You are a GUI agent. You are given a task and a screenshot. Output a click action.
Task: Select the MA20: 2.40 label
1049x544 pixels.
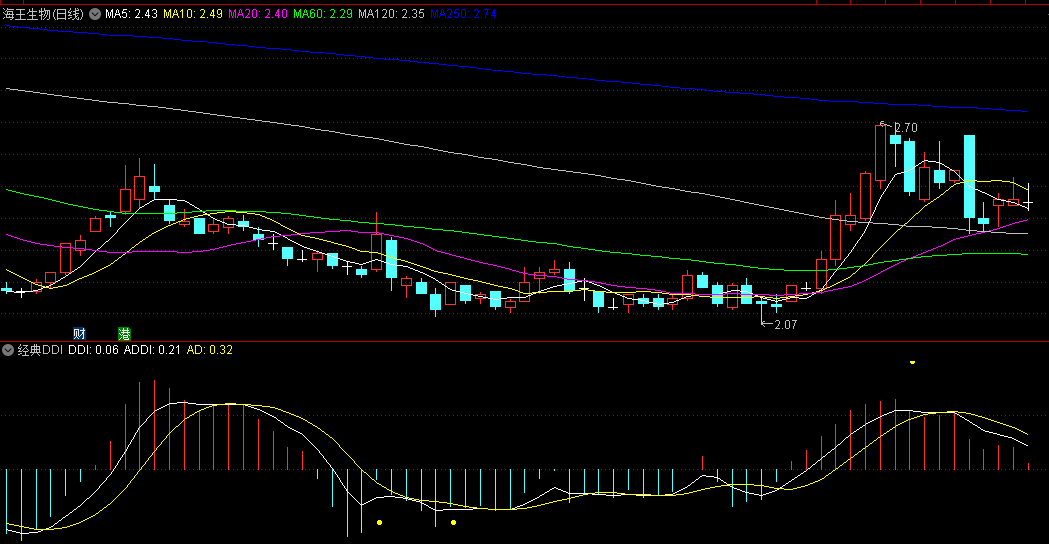tap(258, 14)
